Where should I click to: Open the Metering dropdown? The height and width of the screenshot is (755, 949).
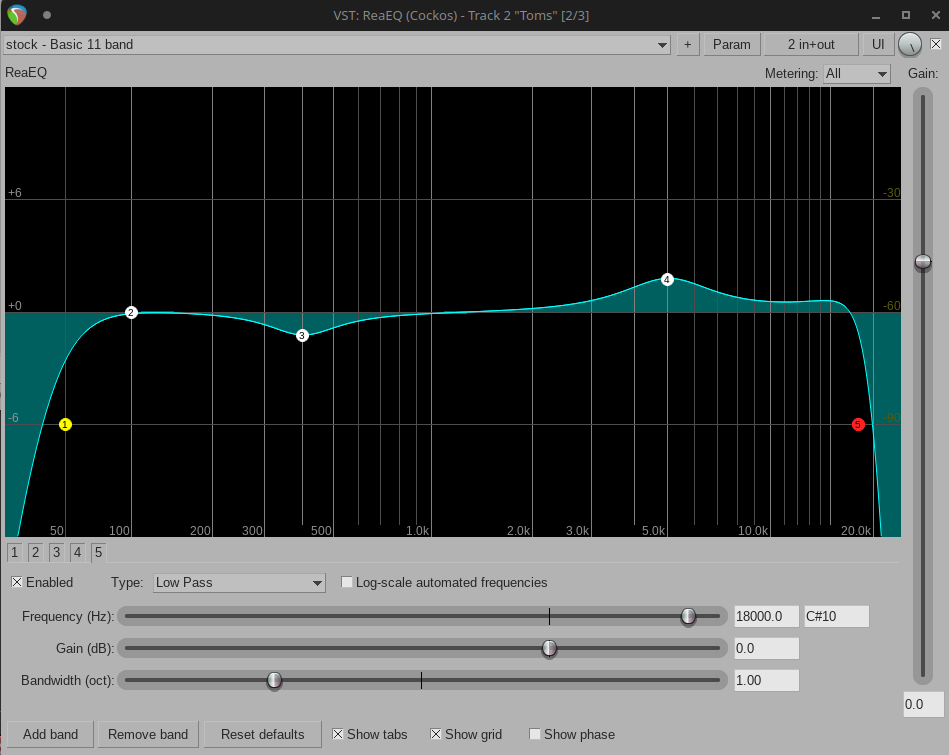[855, 74]
